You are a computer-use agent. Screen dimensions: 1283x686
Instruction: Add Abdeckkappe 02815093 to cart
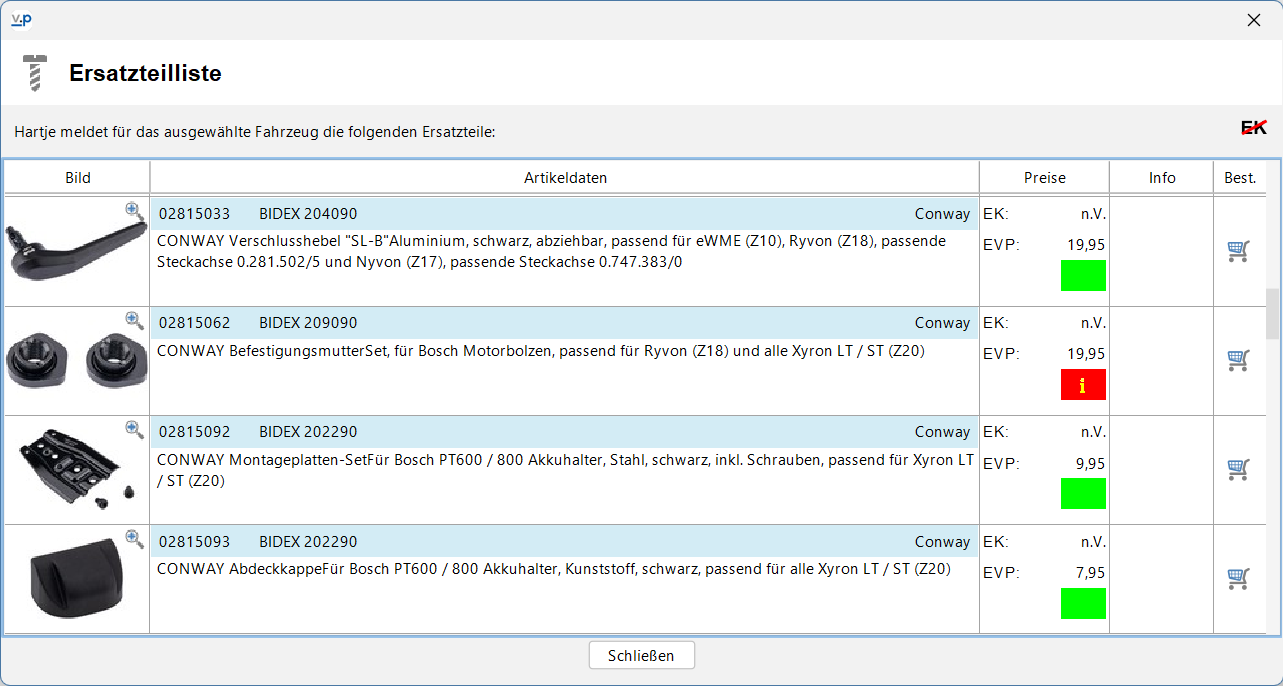(x=1238, y=579)
